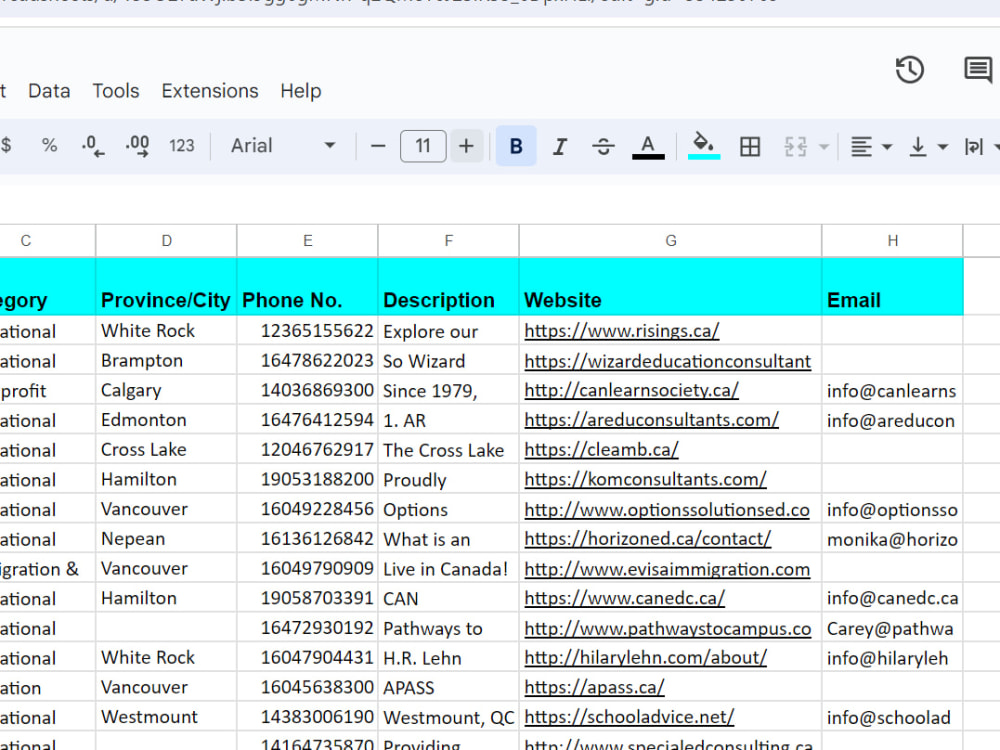This screenshot has width=1000, height=750.
Task: Open text color picker
Action: tap(648, 146)
